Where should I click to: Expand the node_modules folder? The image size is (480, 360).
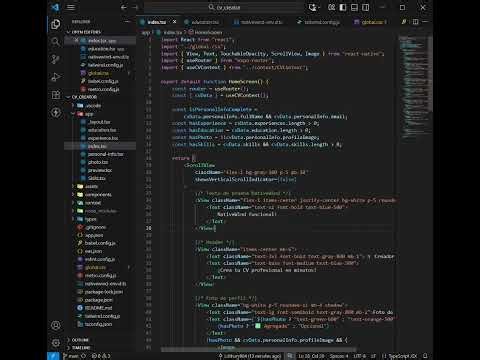click(100, 211)
